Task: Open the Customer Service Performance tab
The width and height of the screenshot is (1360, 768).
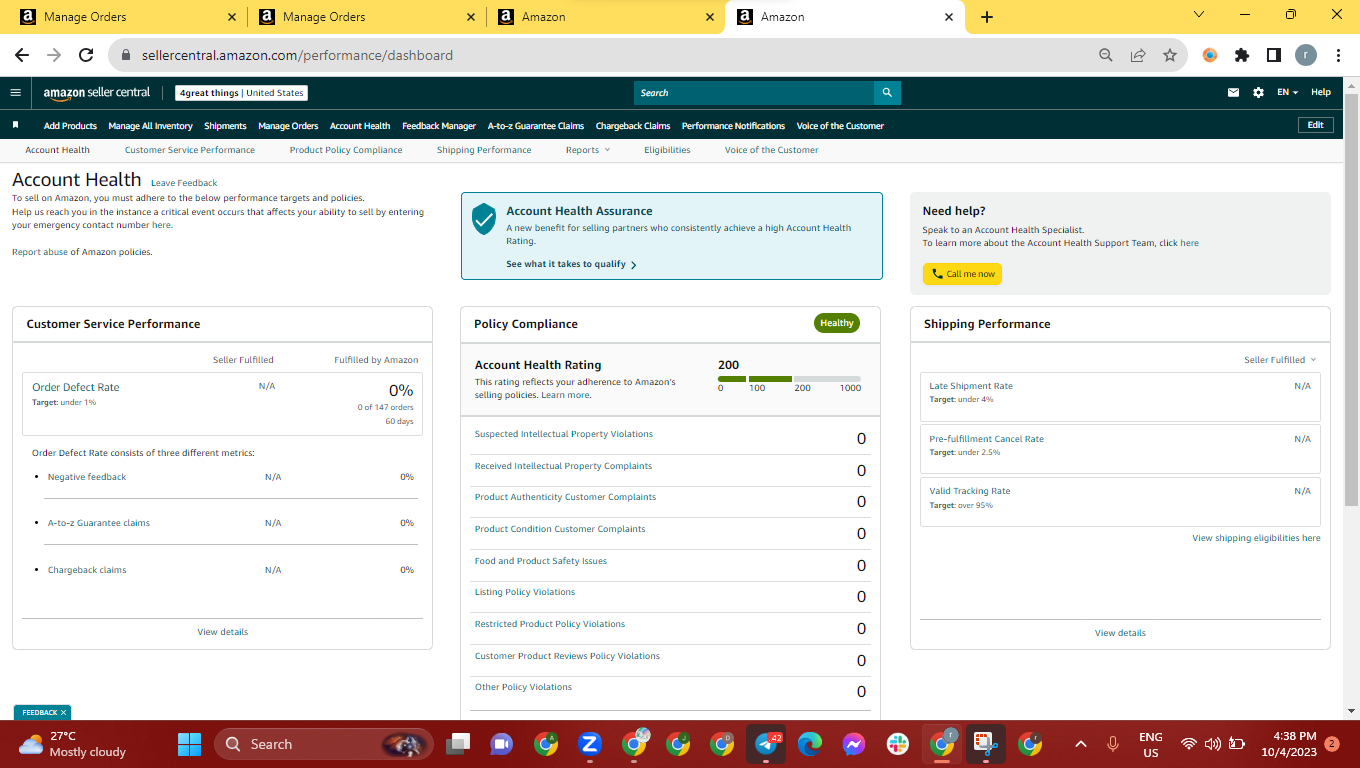Action: 190,150
